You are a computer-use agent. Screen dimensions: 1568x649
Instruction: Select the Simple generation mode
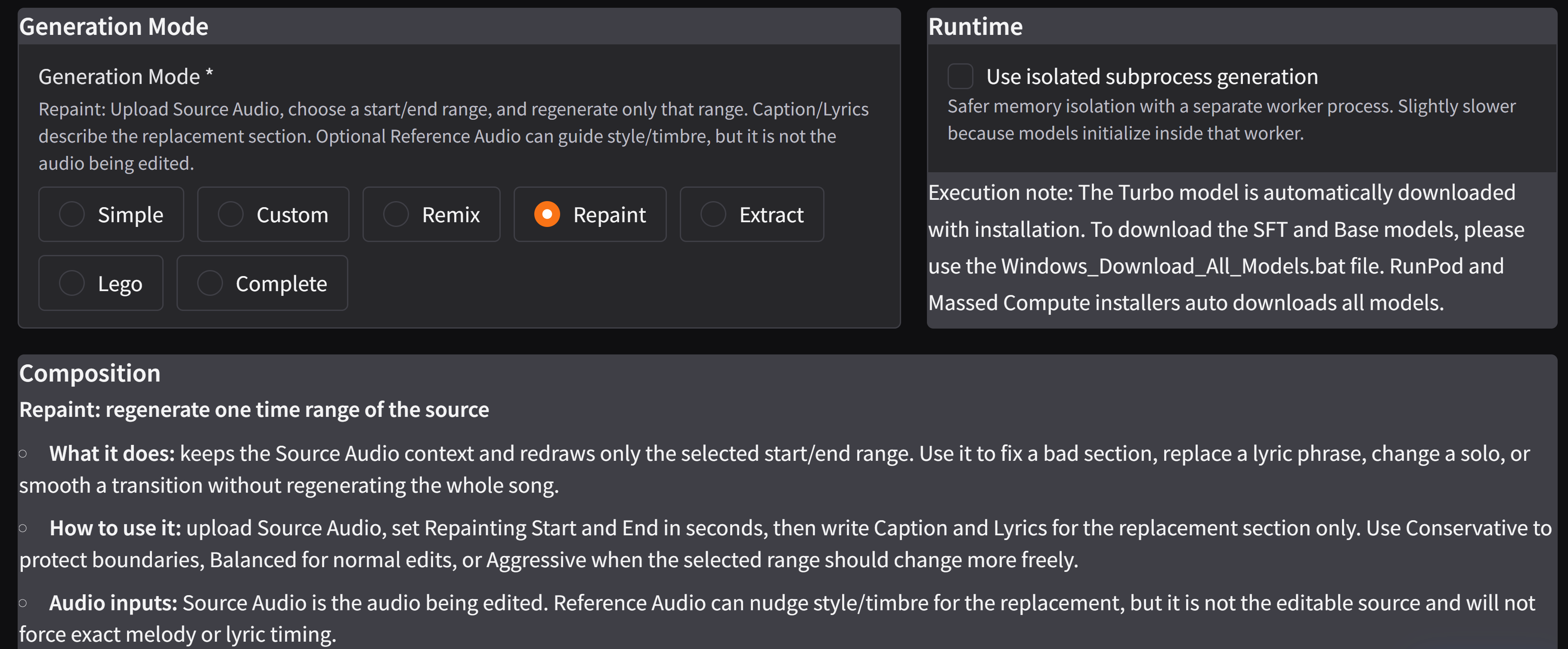pos(111,214)
